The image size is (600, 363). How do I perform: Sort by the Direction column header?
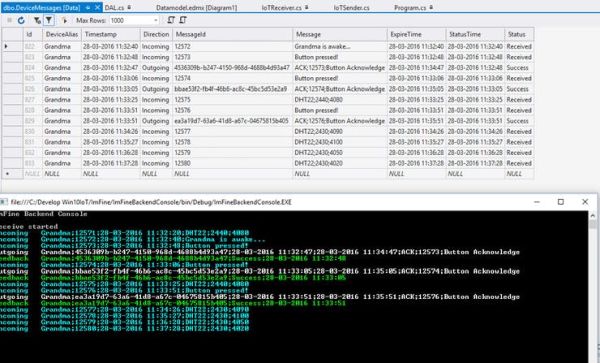156,34
